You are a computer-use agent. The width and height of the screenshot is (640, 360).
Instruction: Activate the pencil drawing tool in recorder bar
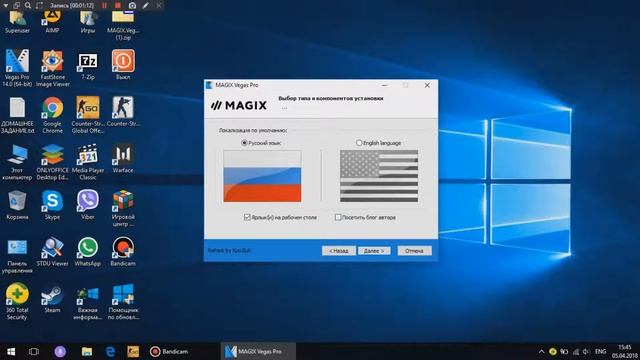coord(146,5)
